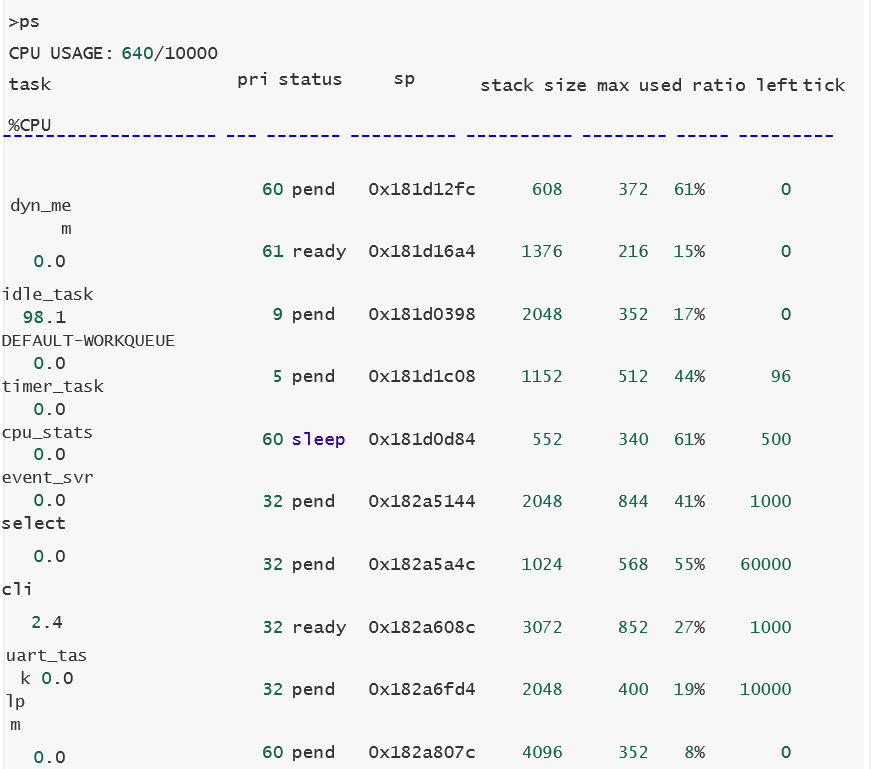
Task: Select task name 'event_svr'
Action: coord(48,478)
